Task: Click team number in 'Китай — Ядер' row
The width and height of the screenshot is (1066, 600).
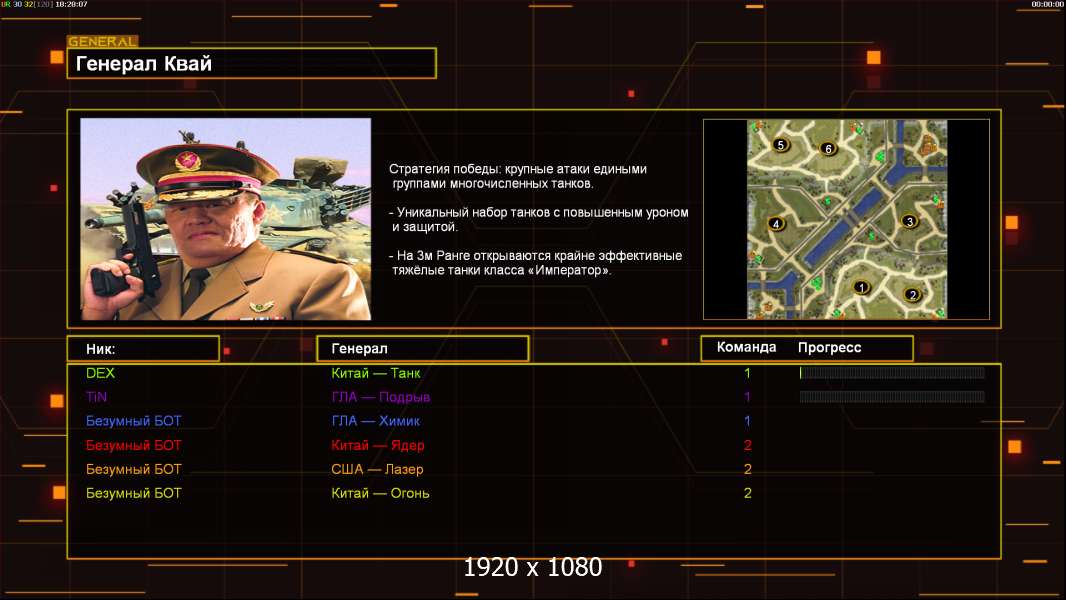Action: click(747, 446)
